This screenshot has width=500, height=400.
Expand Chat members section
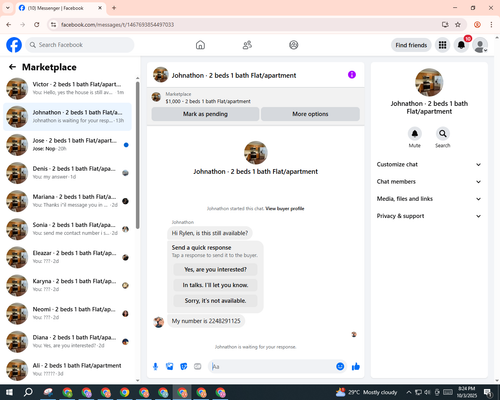pos(429,182)
